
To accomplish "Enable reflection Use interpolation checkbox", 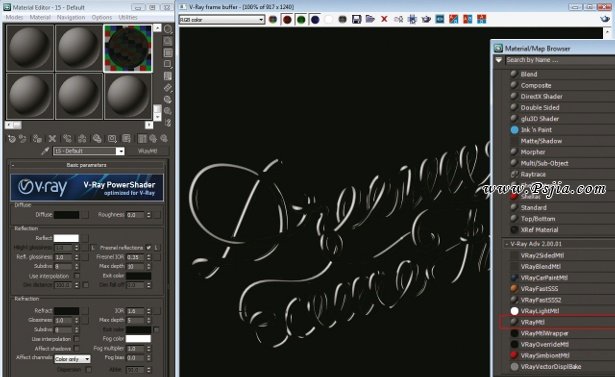I will pos(77,276).
